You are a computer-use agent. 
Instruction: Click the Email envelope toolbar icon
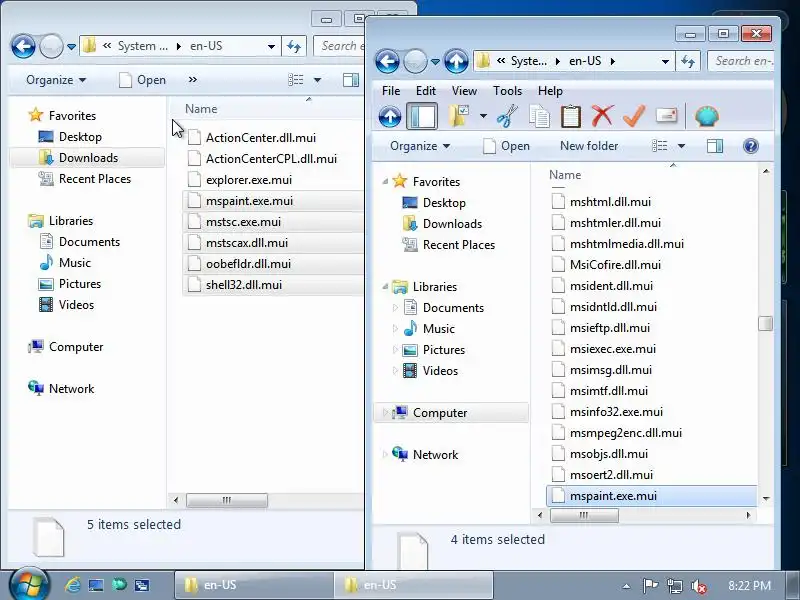pos(666,116)
